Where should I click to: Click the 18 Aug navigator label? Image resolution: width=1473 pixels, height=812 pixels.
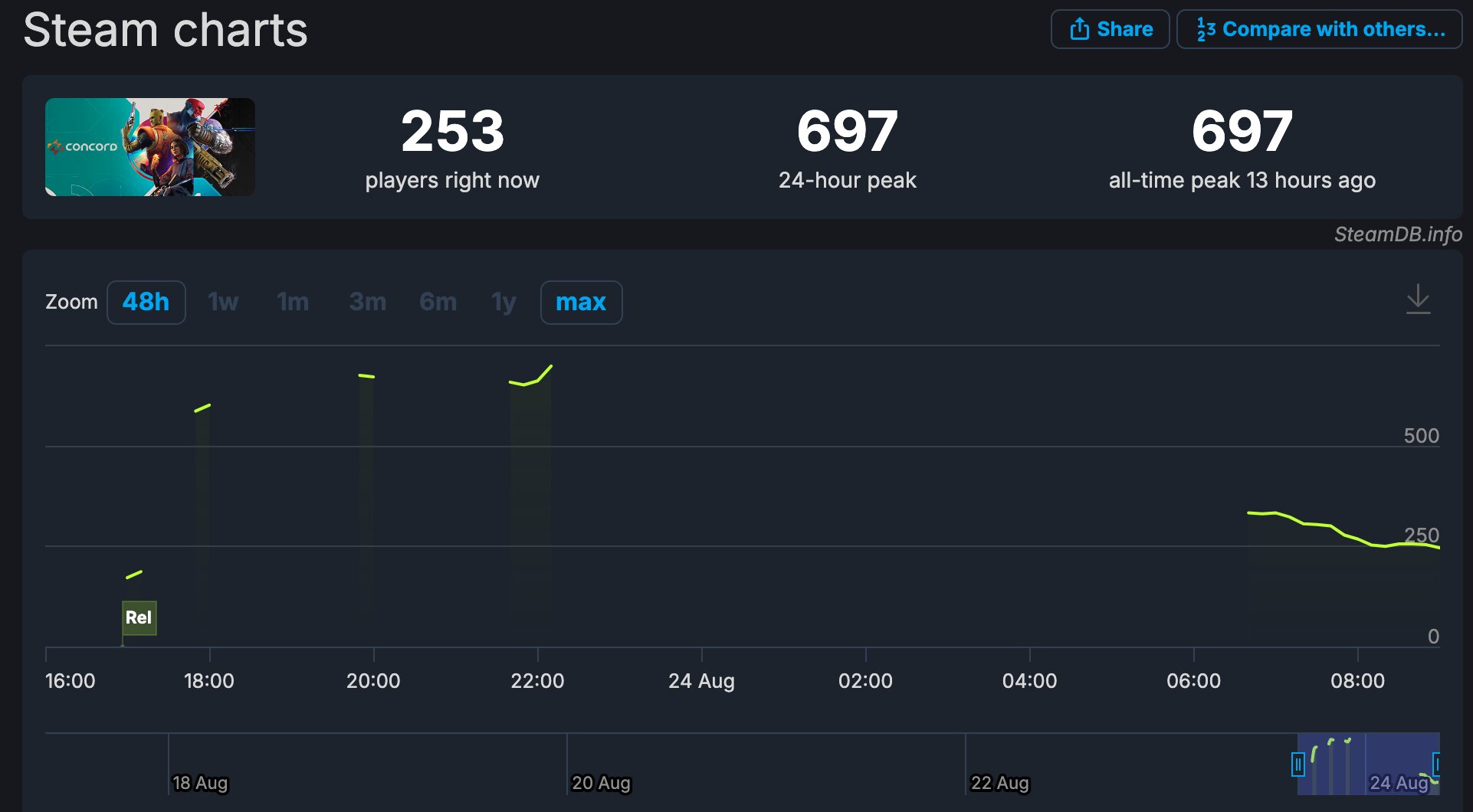[200, 783]
